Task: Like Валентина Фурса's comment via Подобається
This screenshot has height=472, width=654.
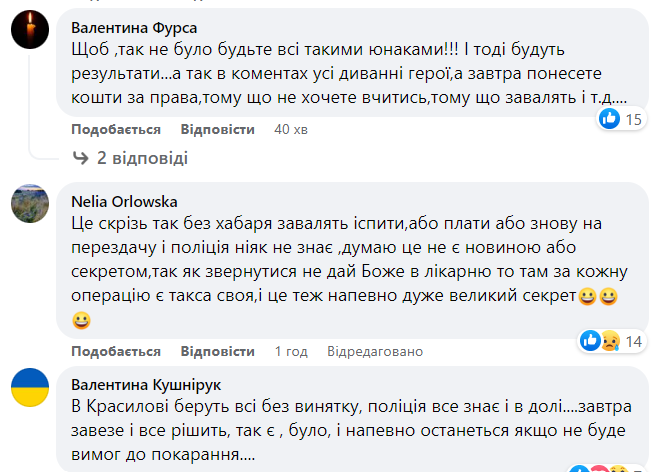Action: 116,130
